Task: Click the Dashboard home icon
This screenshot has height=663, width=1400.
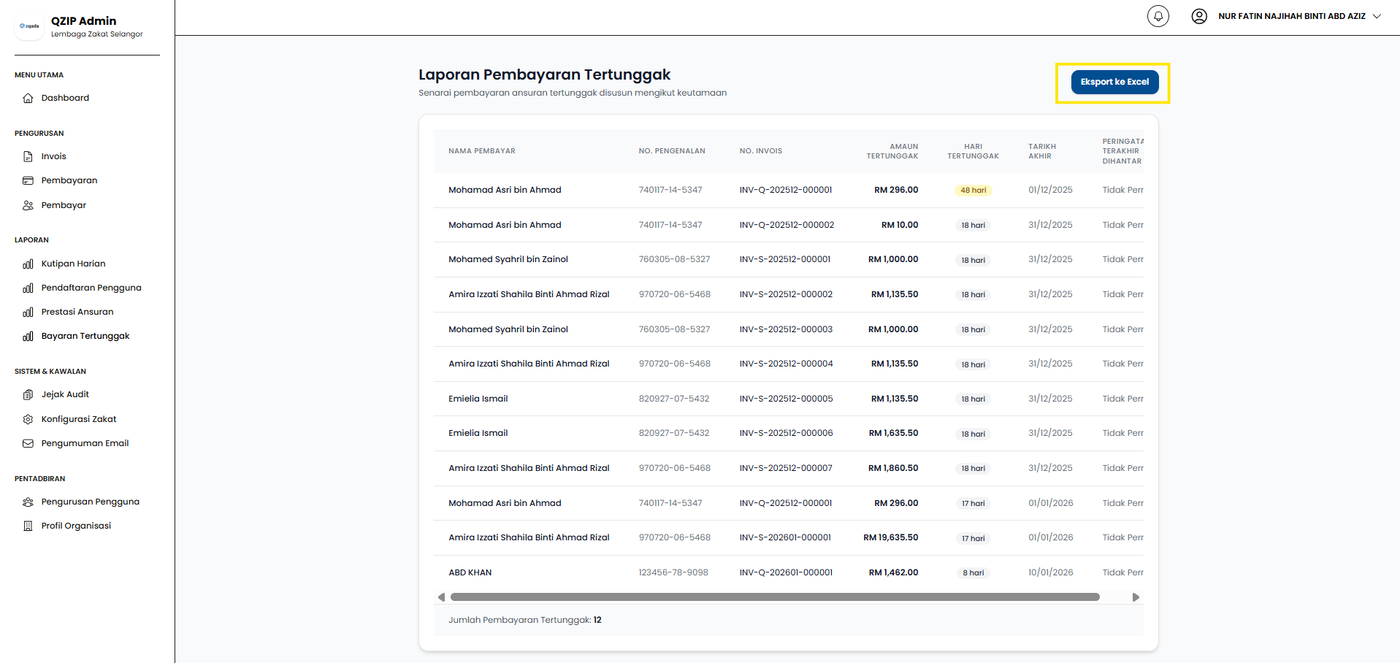Action: (28, 98)
